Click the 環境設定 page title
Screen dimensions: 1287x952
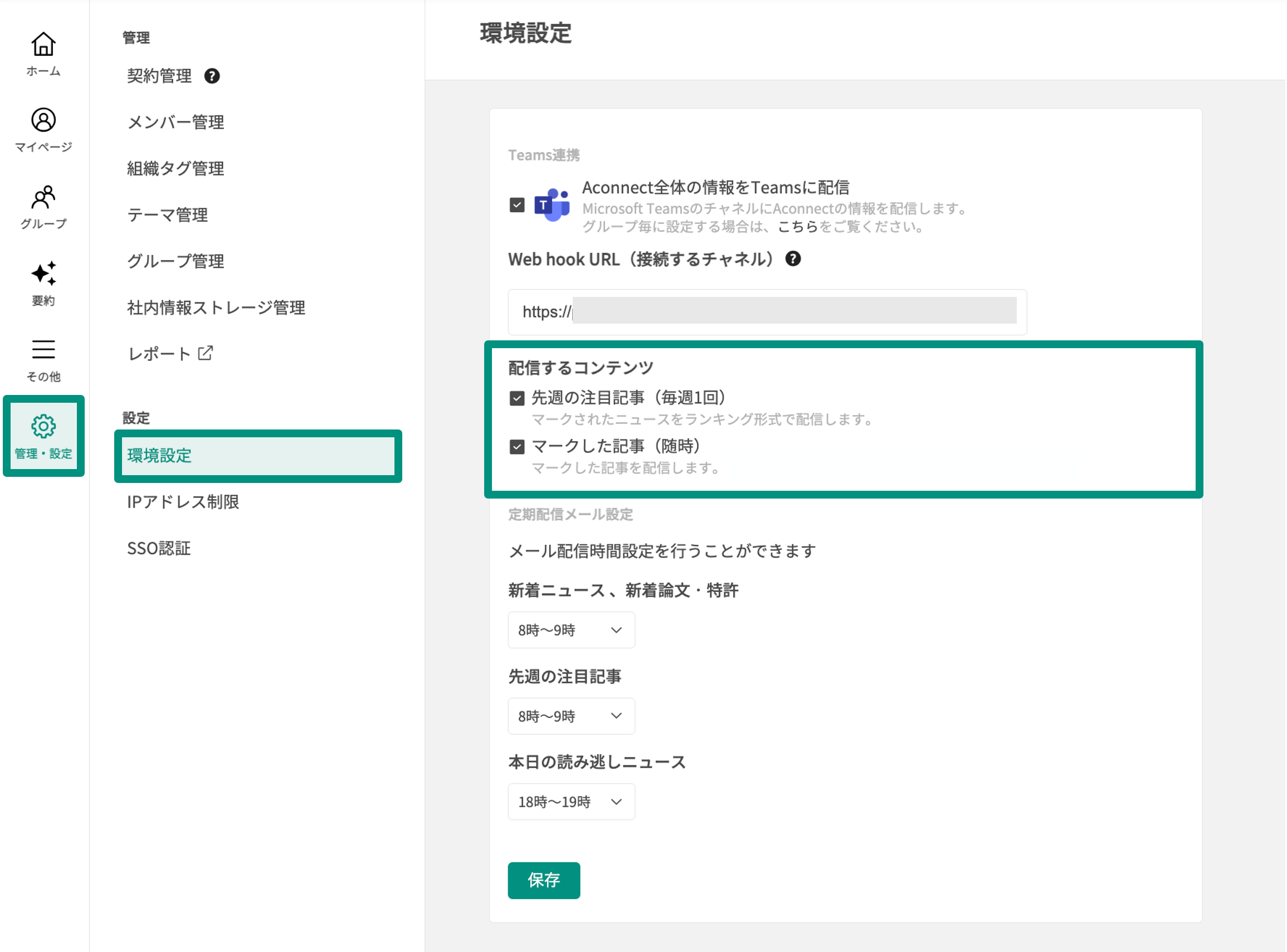(525, 33)
